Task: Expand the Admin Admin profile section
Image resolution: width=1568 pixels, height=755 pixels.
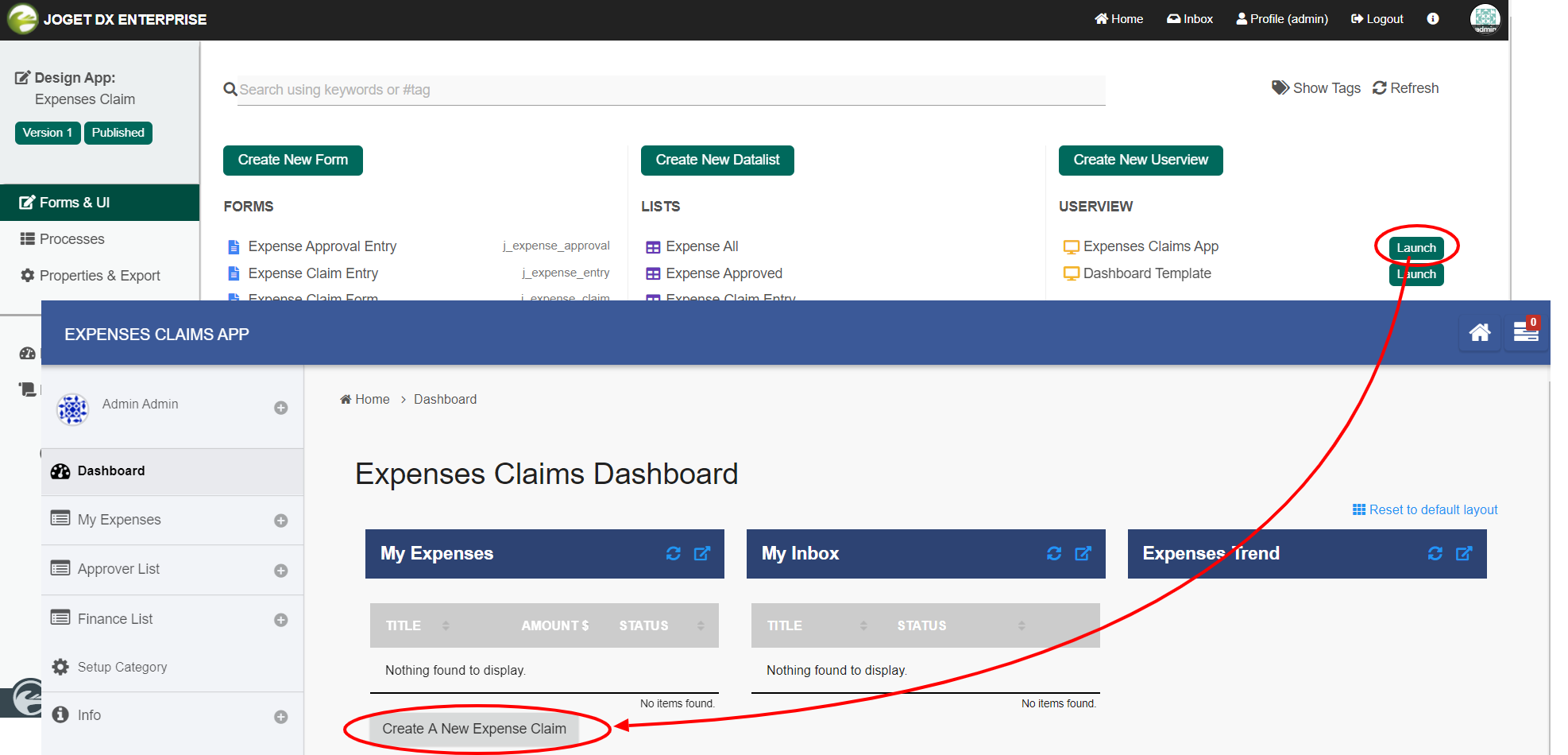Action: (280, 408)
